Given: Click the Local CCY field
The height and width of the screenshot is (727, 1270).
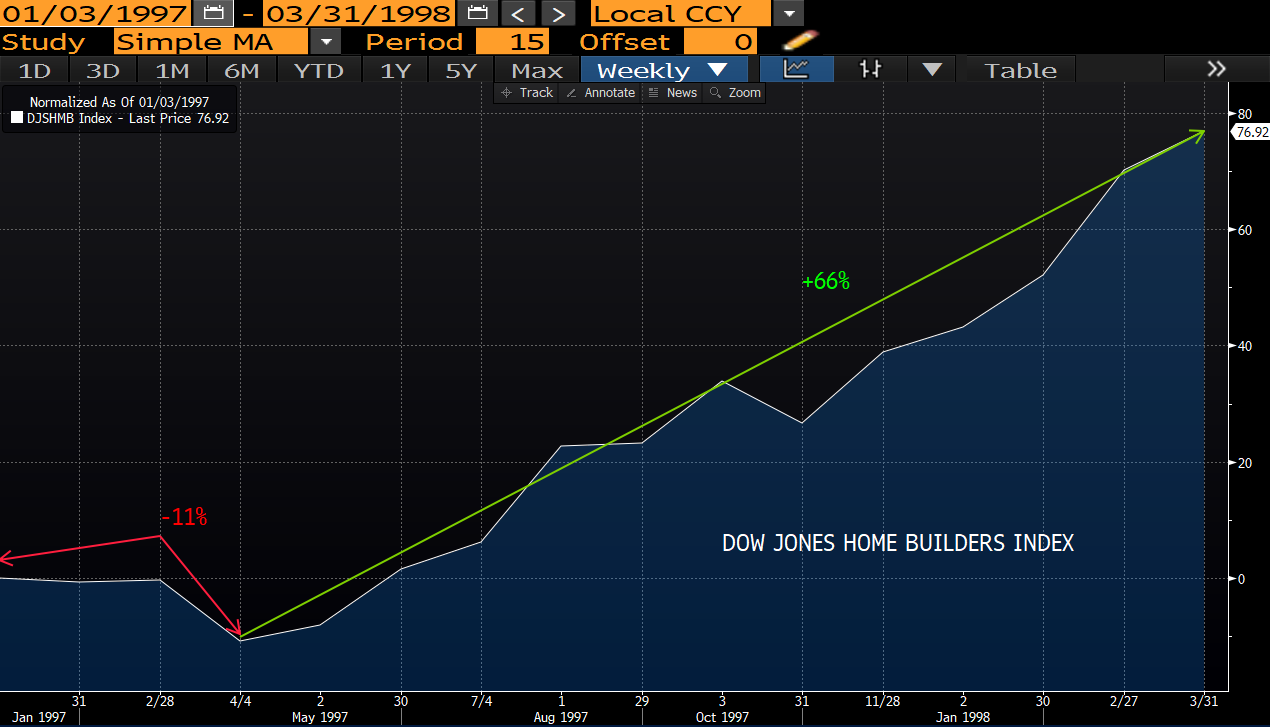Looking at the screenshot, I should pos(682,14).
